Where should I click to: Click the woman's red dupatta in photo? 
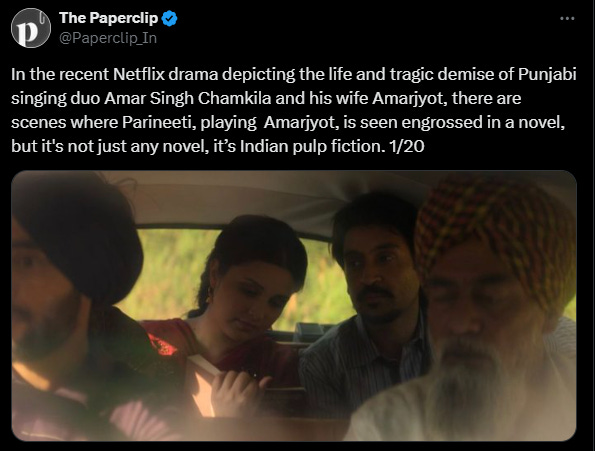click(169, 338)
